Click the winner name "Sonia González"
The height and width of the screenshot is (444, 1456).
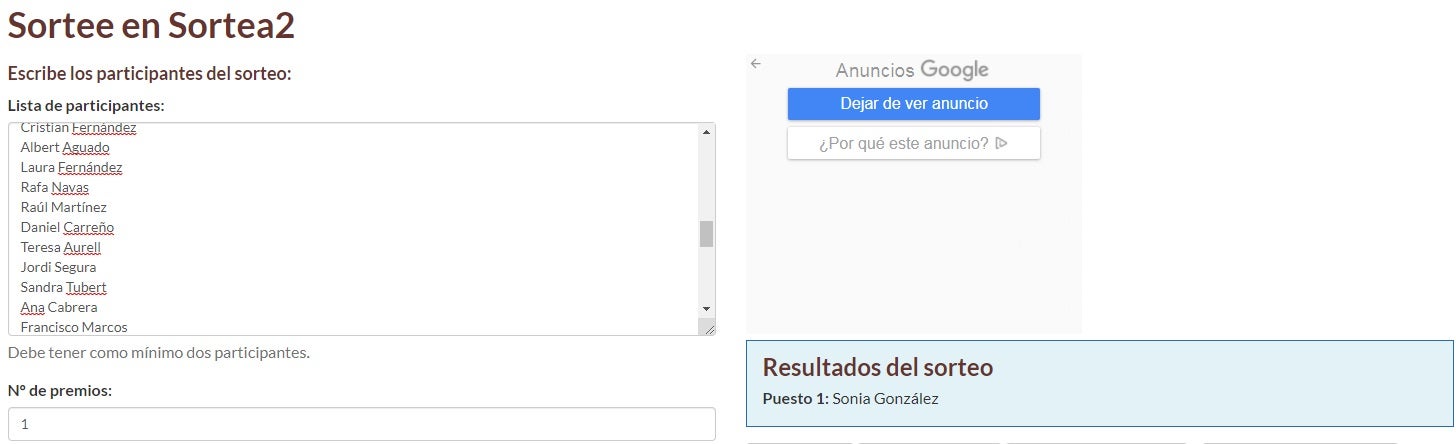coord(885,399)
